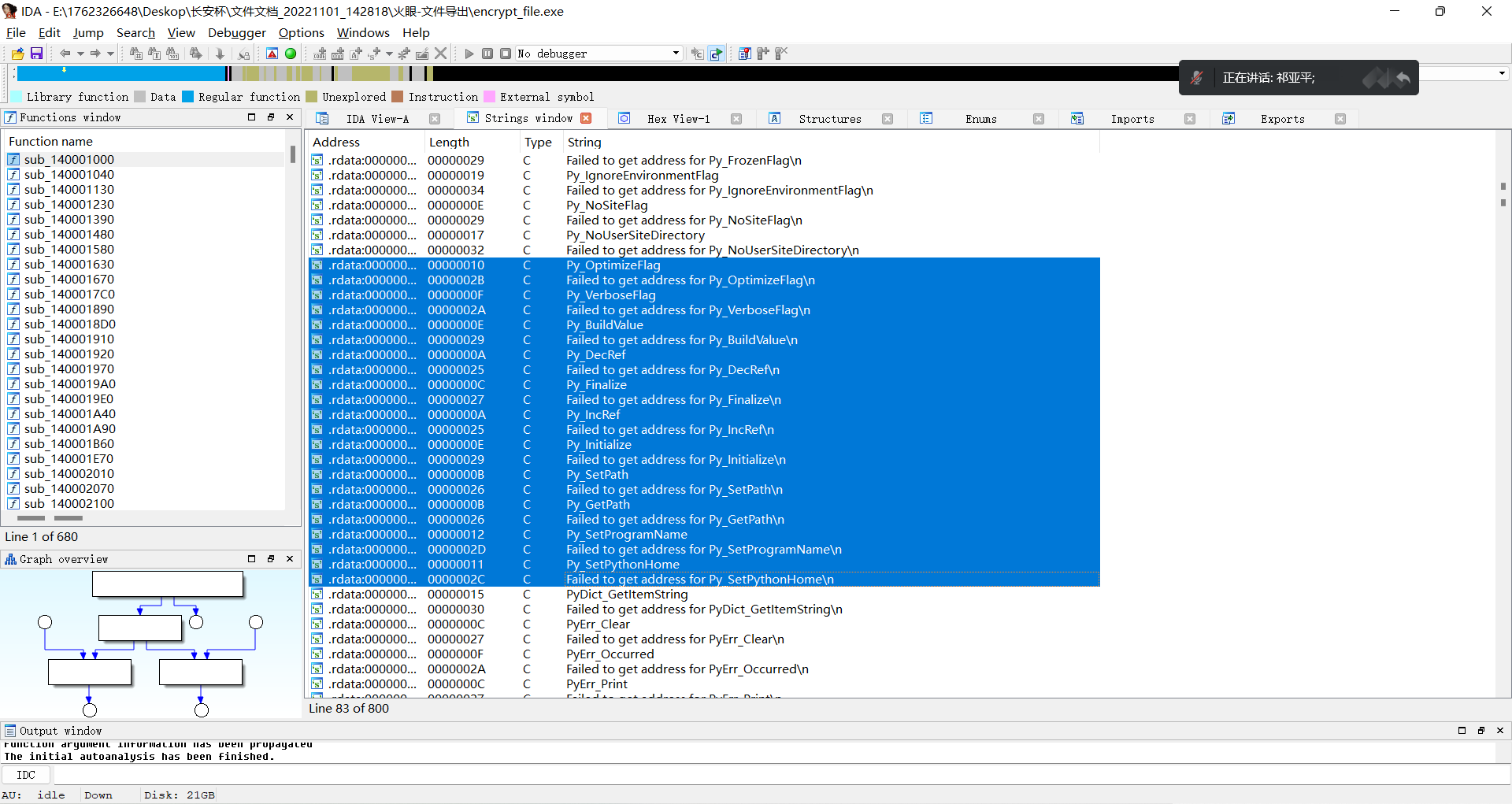Switch to the Enums tab
1512x804 pixels.
coord(980,119)
